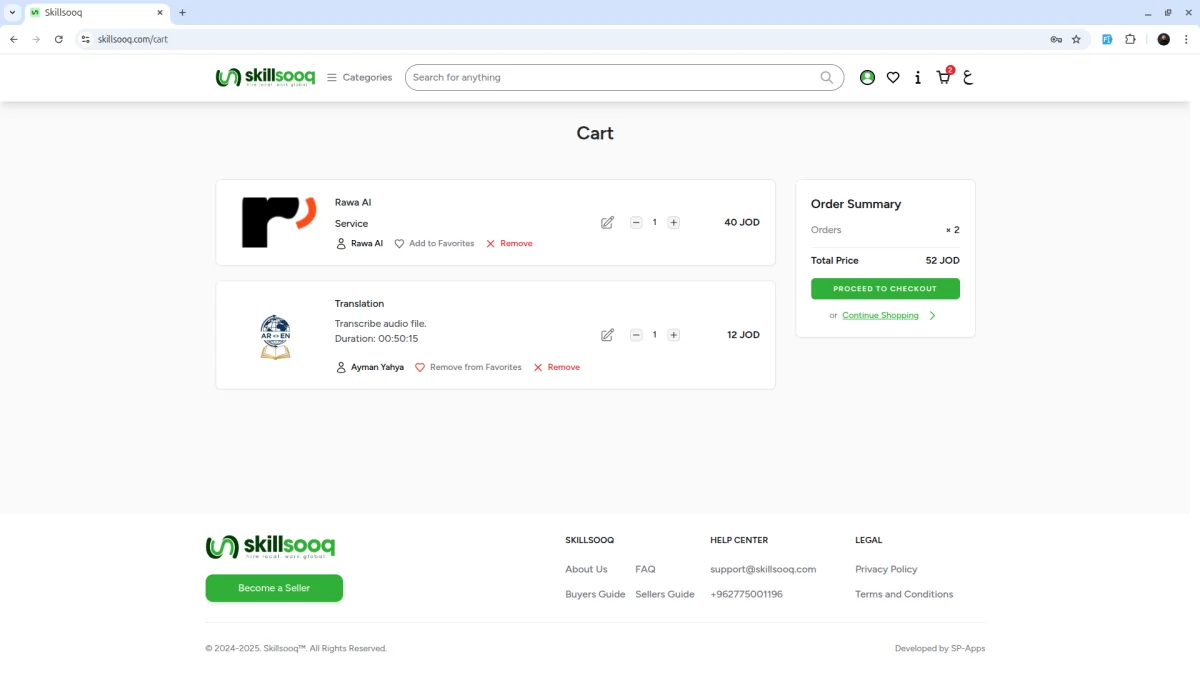
Task: Click Continue Shopping link
Action: [880, 315]
